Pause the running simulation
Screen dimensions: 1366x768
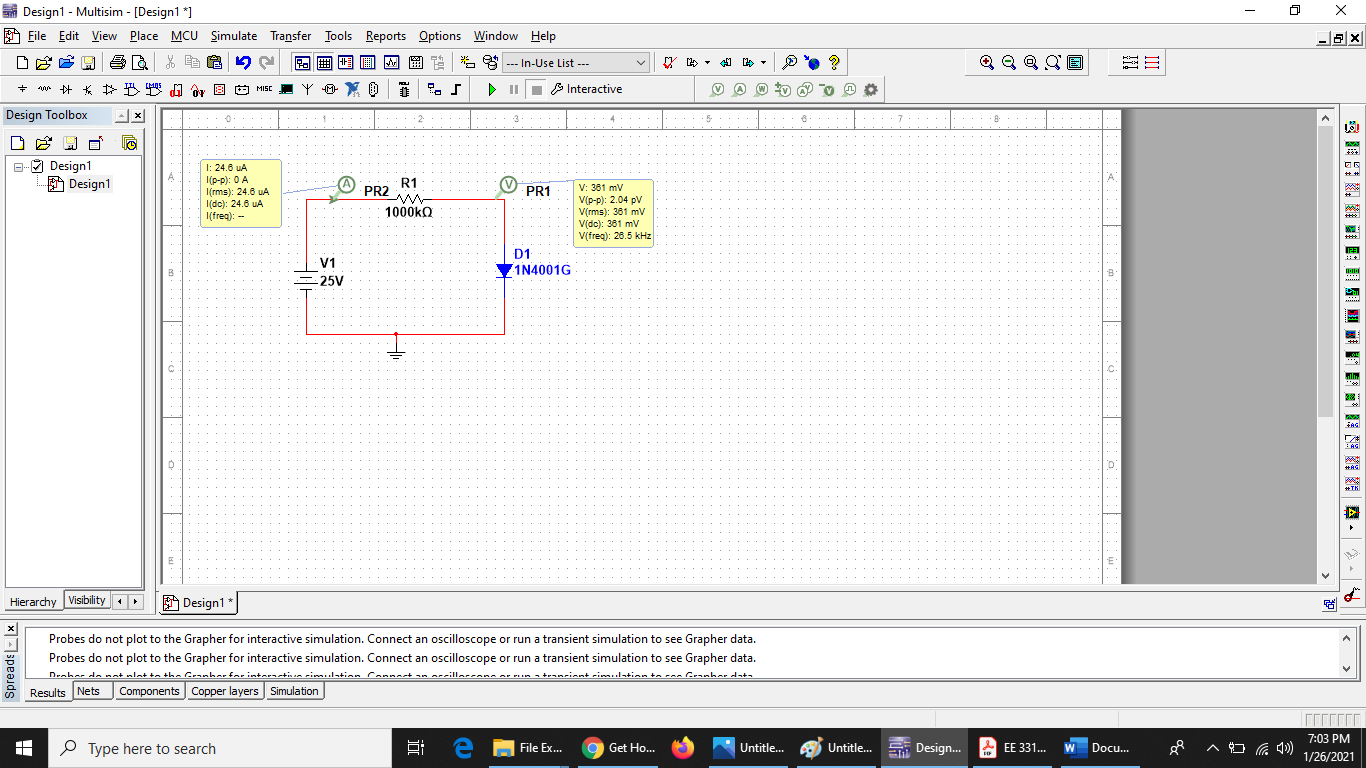click(x=512, y=89)
